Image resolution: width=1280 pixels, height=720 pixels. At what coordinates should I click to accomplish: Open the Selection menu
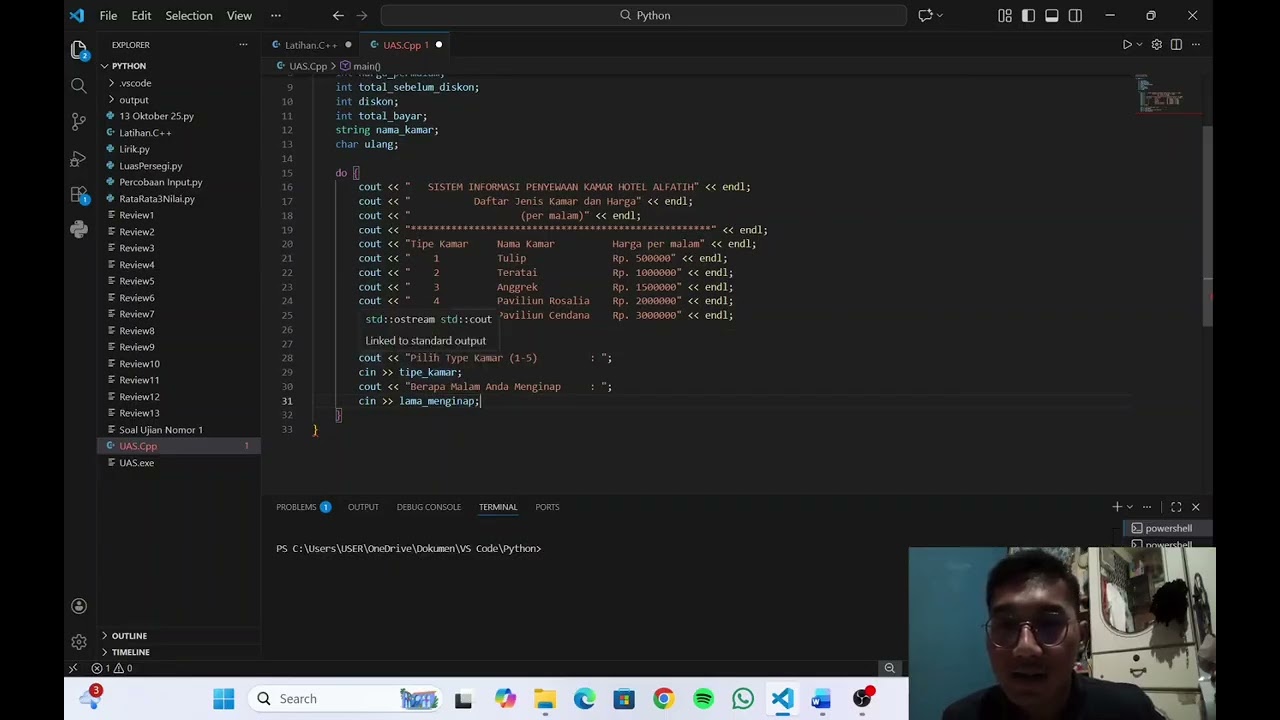point(189,15)
